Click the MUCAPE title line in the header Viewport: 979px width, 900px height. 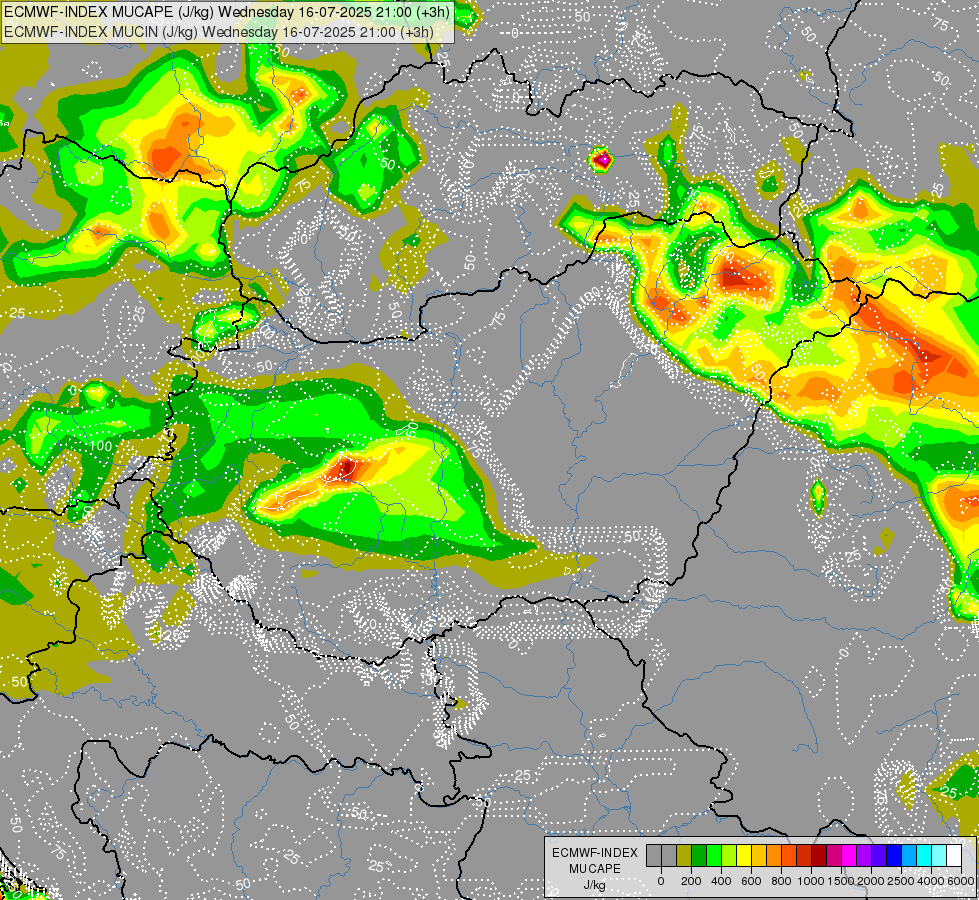(x=227, y=12)
